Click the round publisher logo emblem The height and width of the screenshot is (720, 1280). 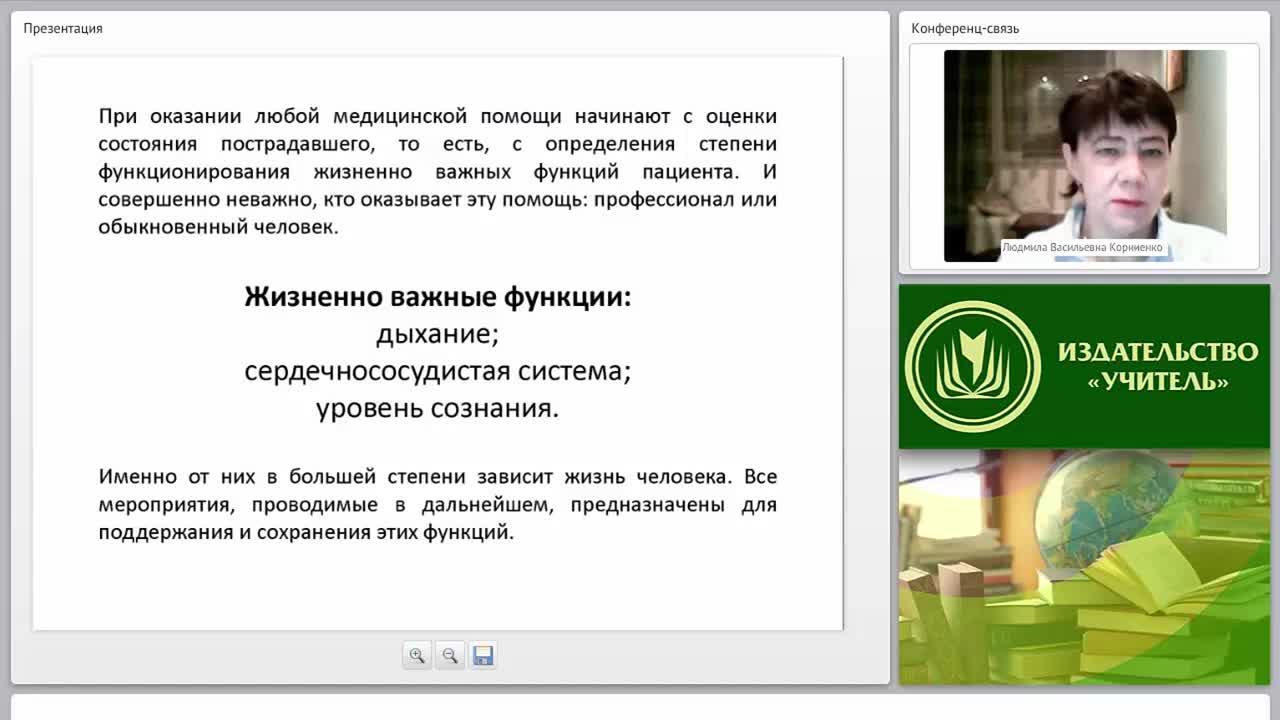972,366
